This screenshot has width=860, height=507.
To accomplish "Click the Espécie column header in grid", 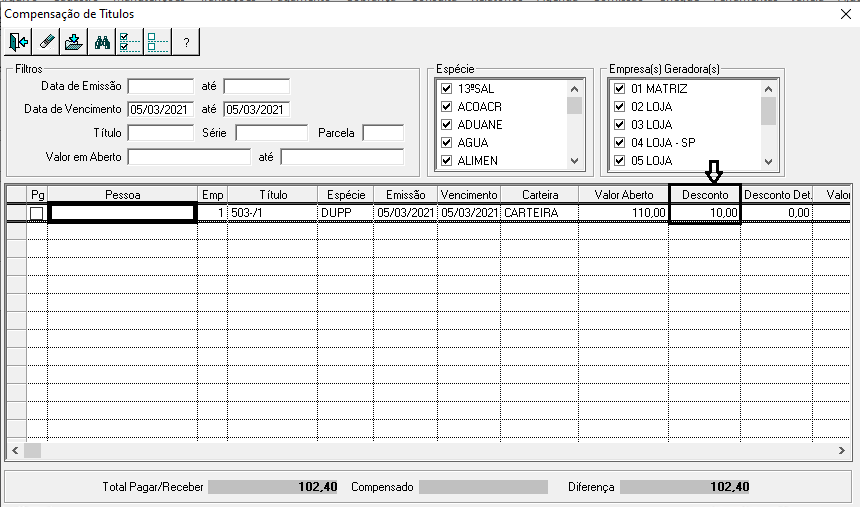I will click(x=346, y=195).
